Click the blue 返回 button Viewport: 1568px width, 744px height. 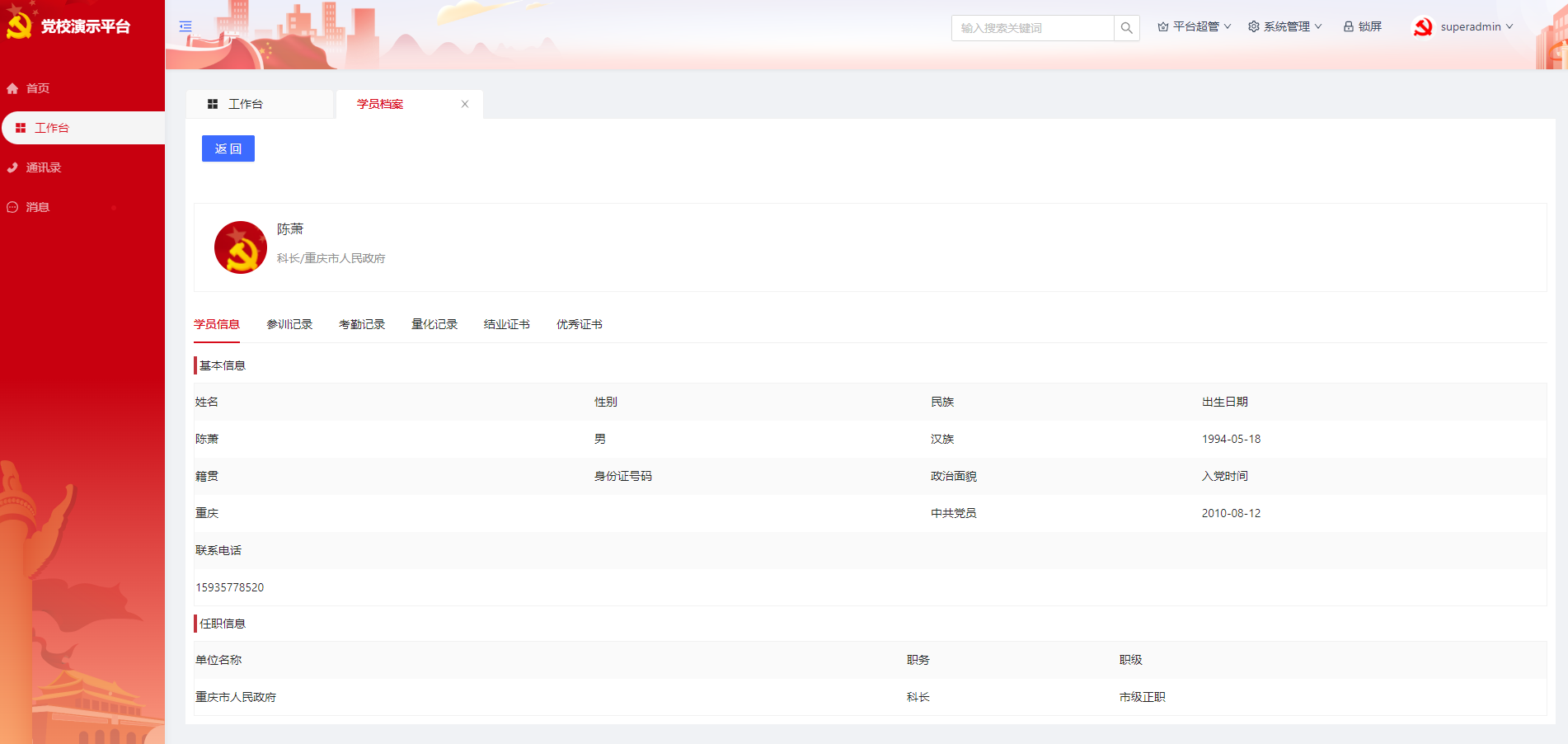228,148
